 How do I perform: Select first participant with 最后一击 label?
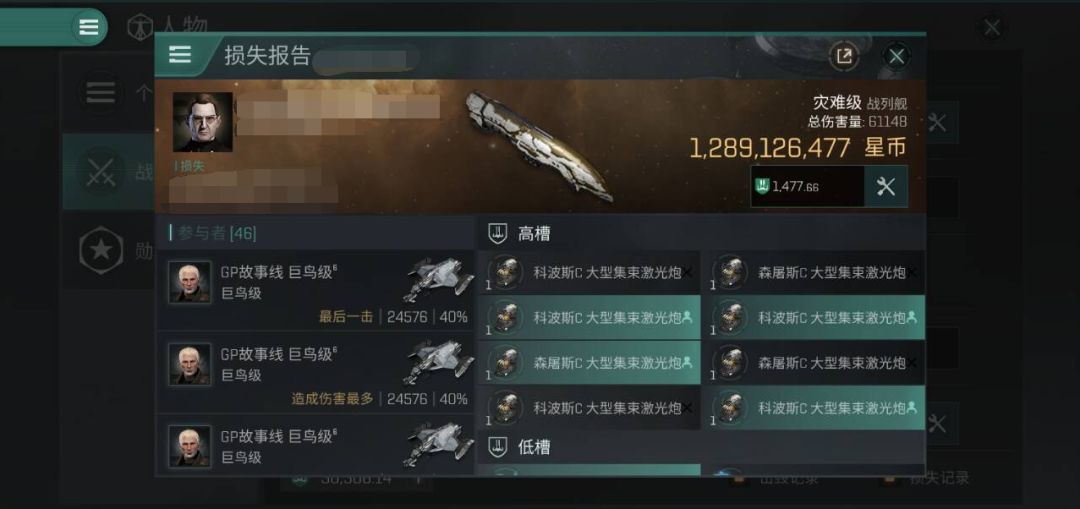(x=315, y=291)
